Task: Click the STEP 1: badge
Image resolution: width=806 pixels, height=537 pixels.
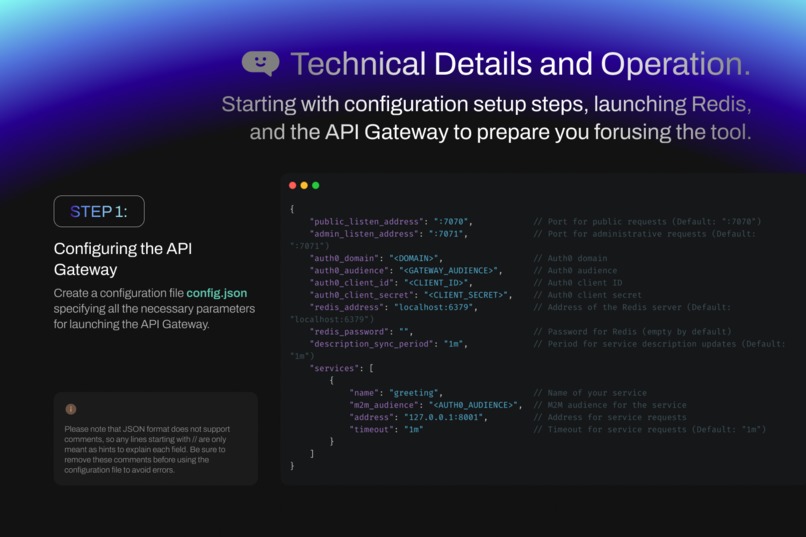Action: pos(99,211)
